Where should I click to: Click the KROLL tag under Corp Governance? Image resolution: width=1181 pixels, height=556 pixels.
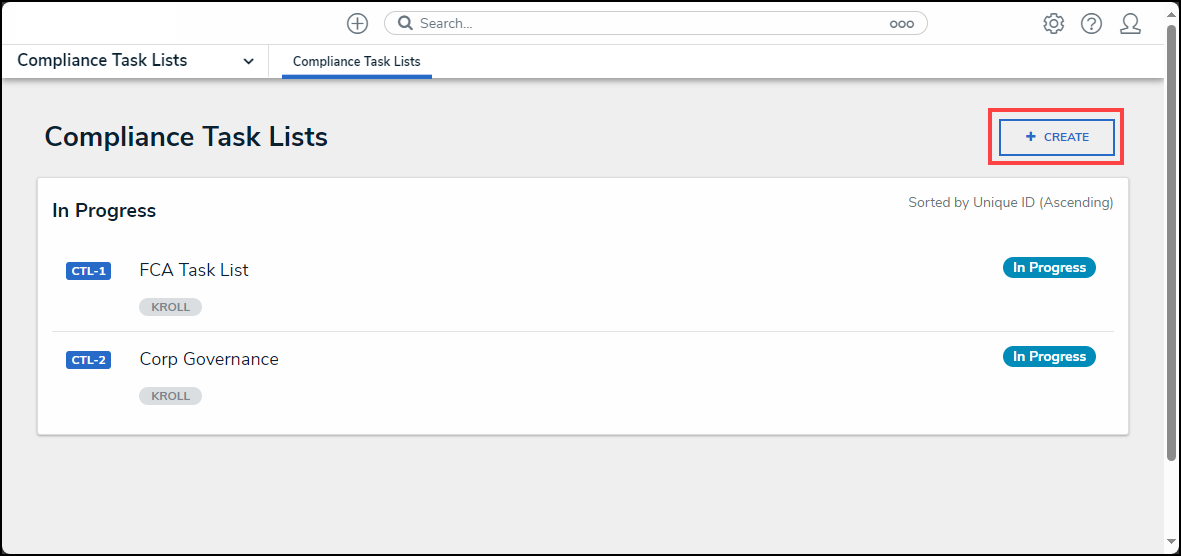tap(170, 396)
